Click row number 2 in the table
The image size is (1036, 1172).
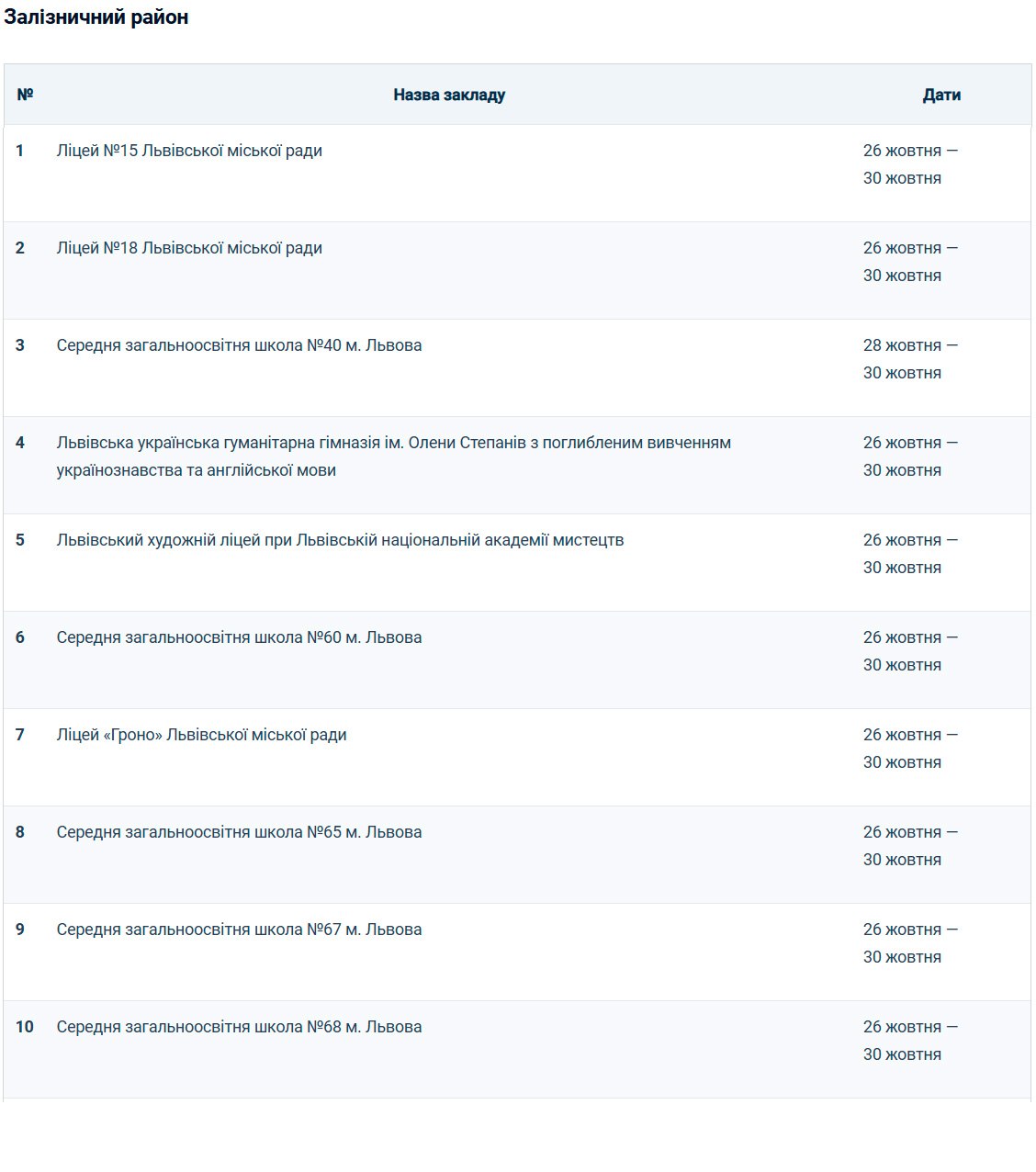(20, 248)
